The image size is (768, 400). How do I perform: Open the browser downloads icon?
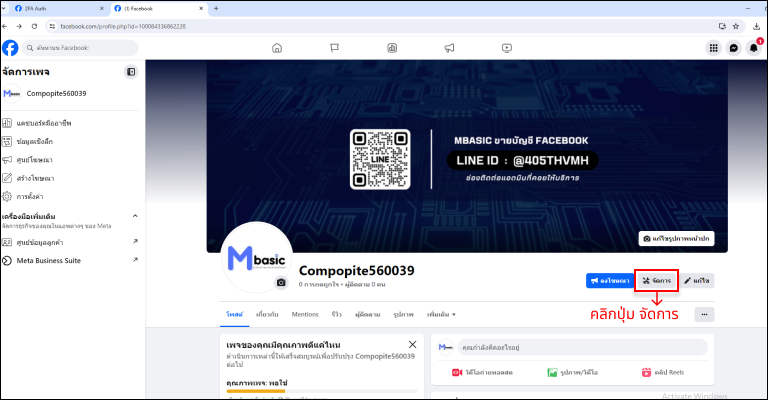click(x=757, y=26)
